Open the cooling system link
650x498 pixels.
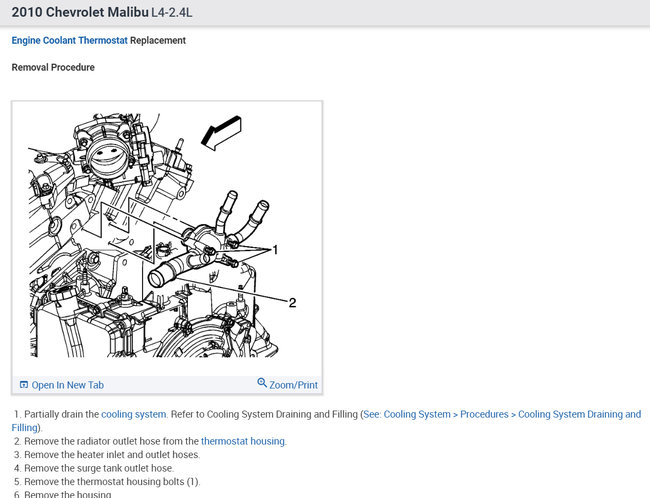coord(133,414)
